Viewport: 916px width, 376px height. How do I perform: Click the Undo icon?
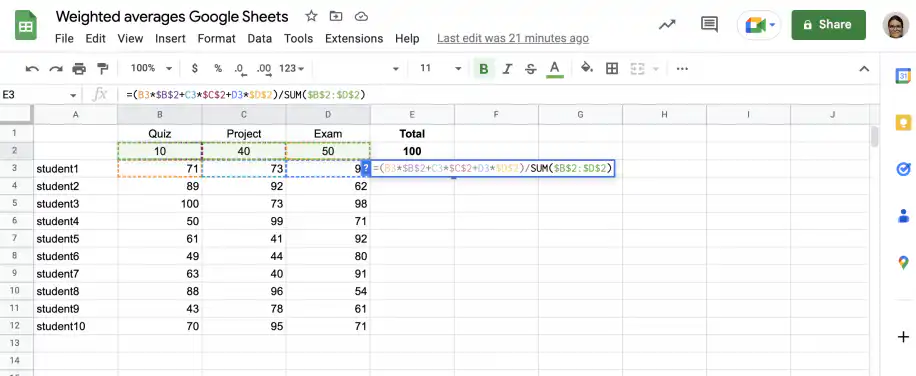(32, 69)
